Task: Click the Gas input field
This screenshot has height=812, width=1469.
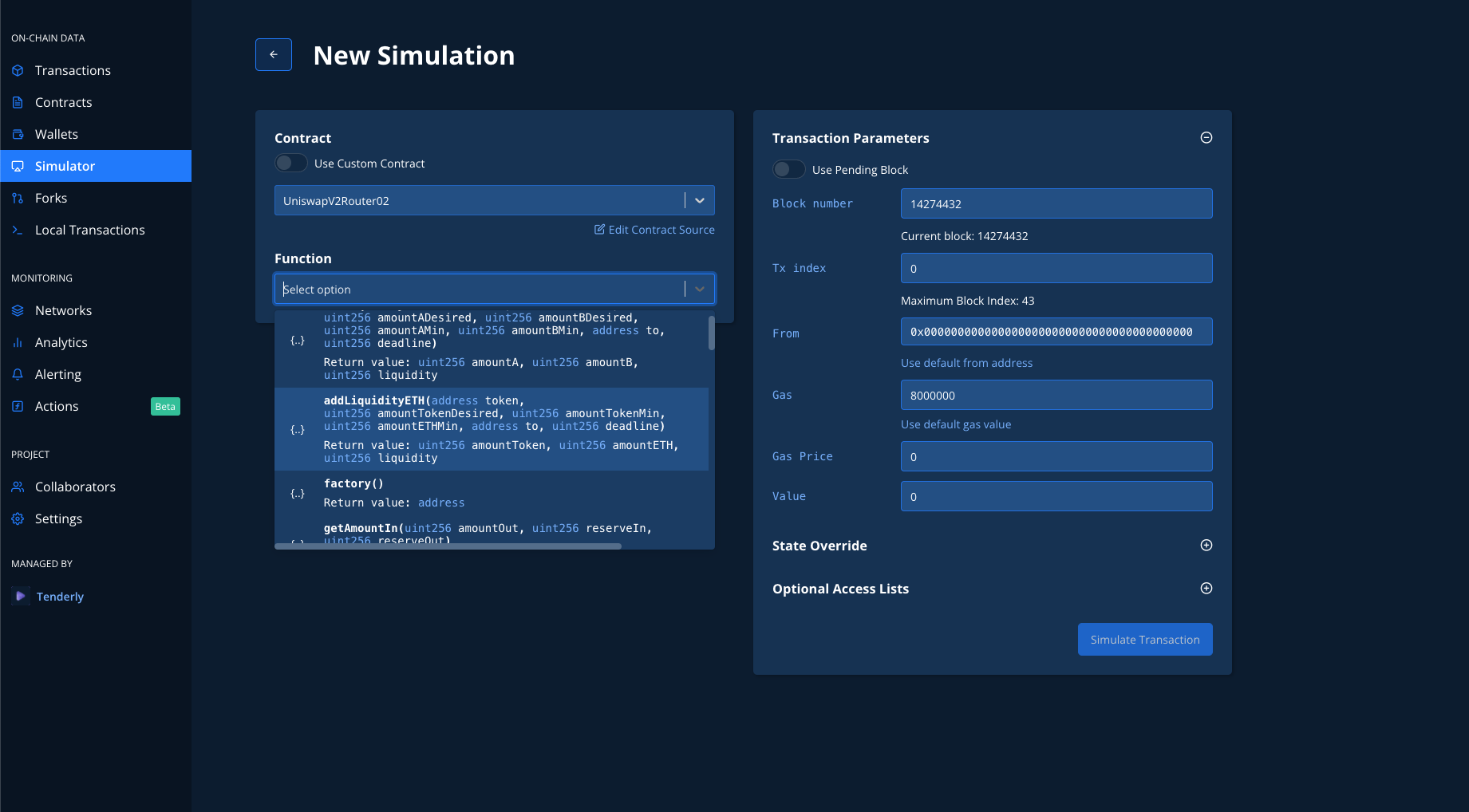Action: coord(1056,395)
